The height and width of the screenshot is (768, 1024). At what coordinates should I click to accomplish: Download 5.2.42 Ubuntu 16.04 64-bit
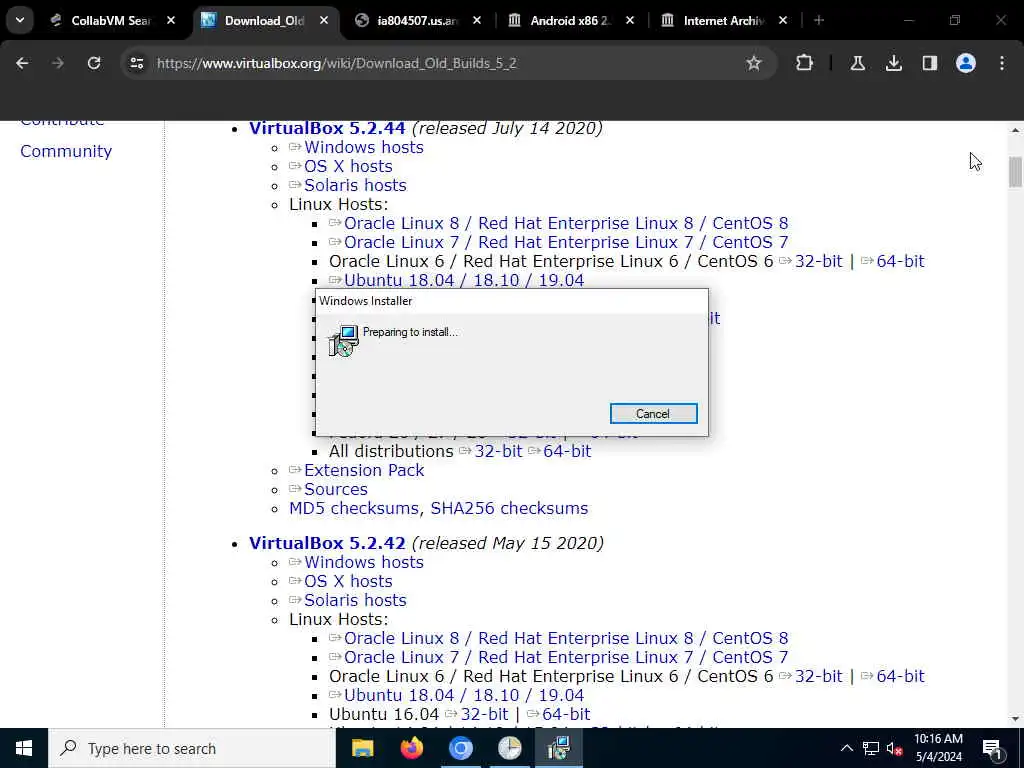click(x=566, y=714)
